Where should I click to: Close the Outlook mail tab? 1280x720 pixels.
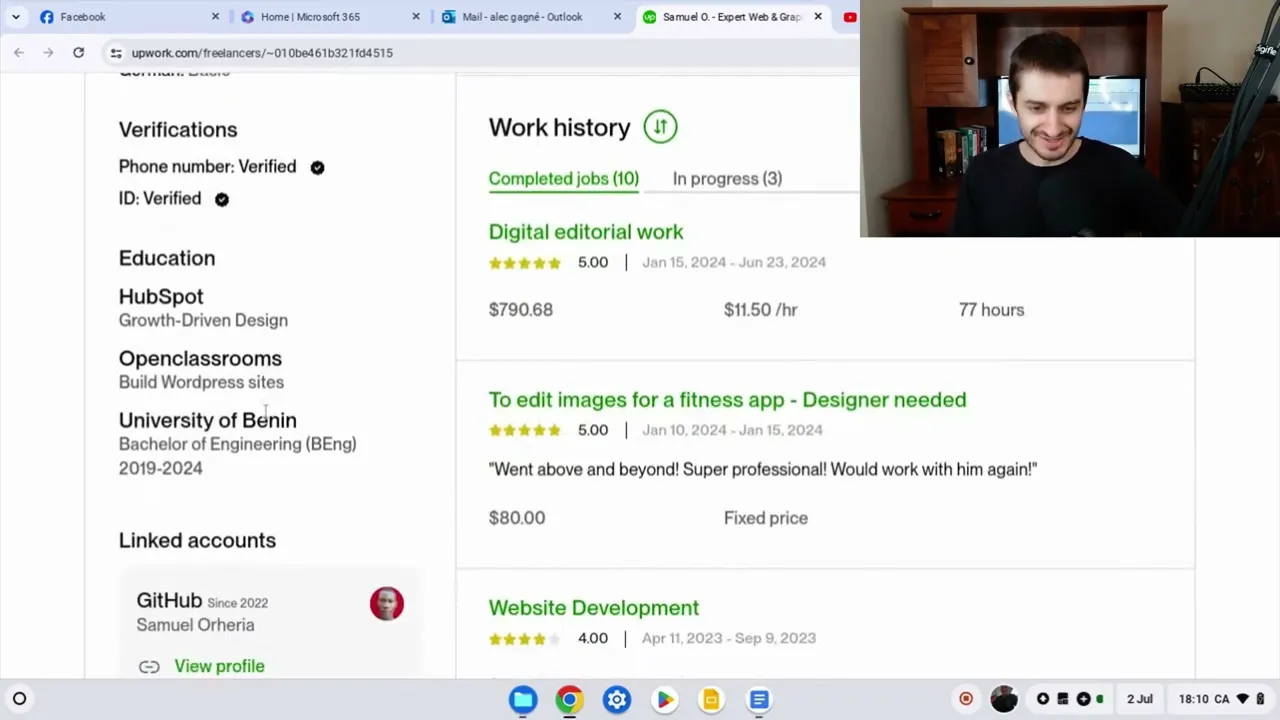point(617,17)
